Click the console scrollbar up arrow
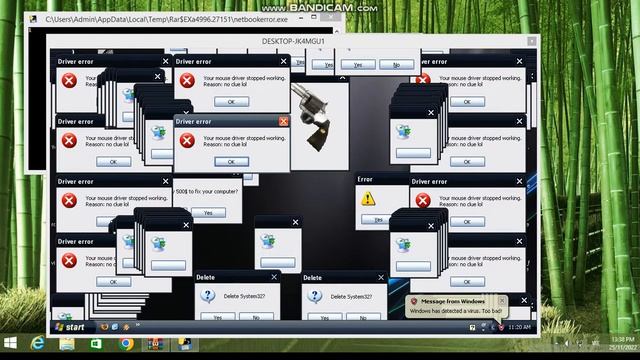This screenshot has height=360, width=640. coord(337,31)
